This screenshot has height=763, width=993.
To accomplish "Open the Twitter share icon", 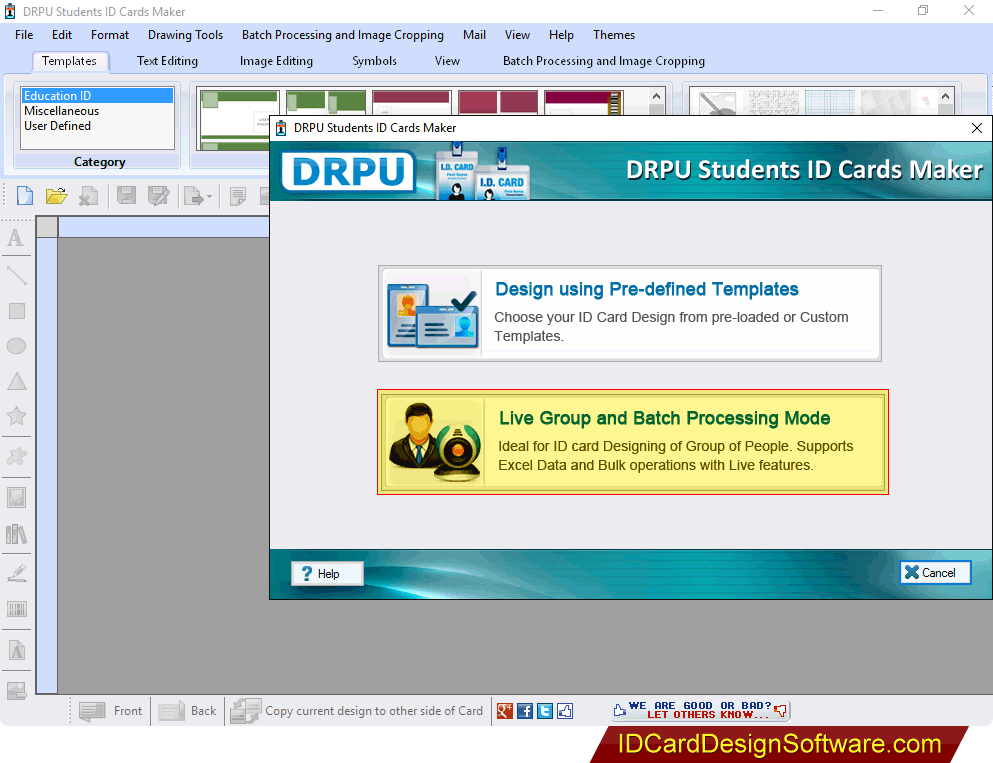I will point(545,711).
